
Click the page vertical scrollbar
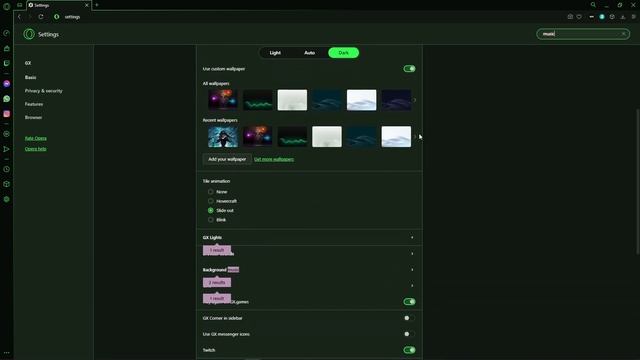point(638,182)
